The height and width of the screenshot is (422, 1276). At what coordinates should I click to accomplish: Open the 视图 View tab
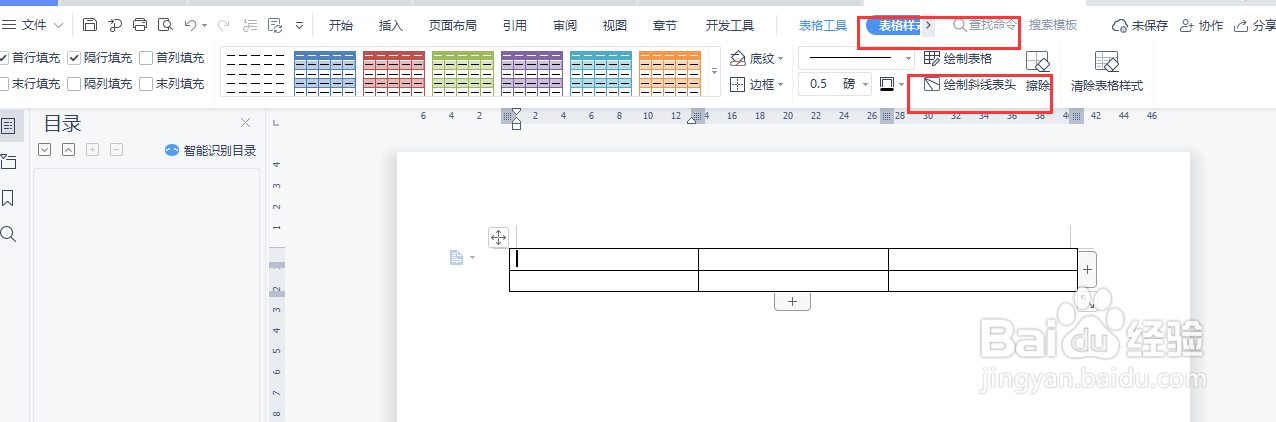click(615, 25)
